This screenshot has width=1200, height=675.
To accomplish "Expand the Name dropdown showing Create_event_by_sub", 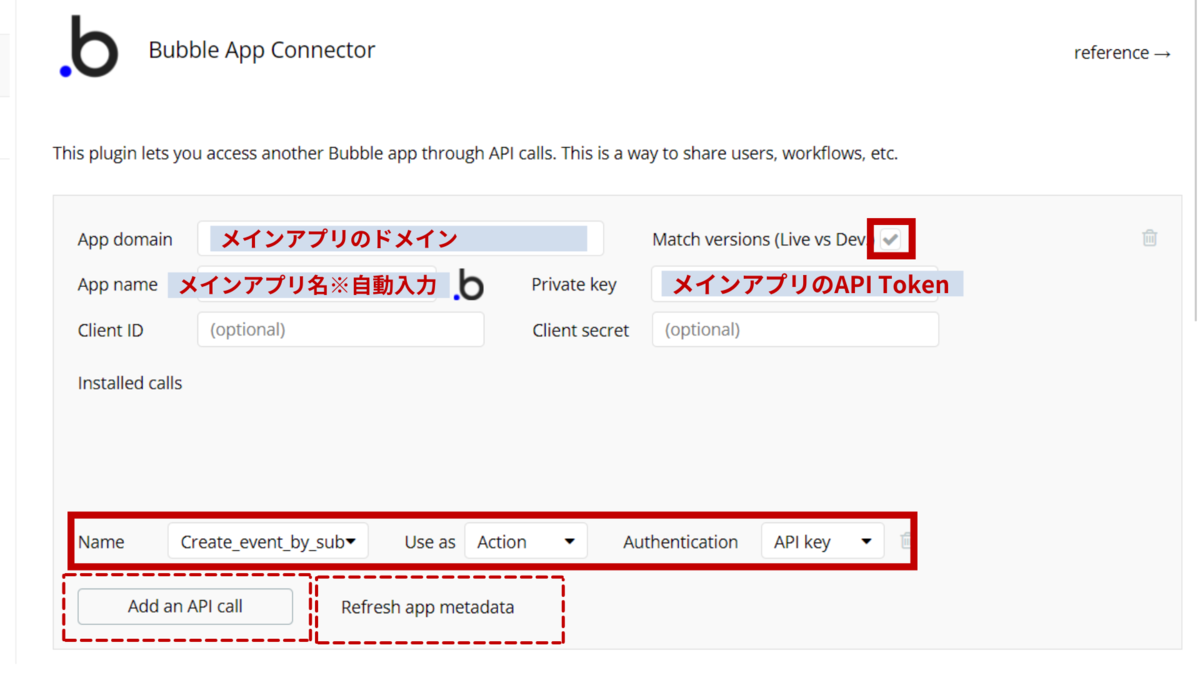I will (267, 540).
